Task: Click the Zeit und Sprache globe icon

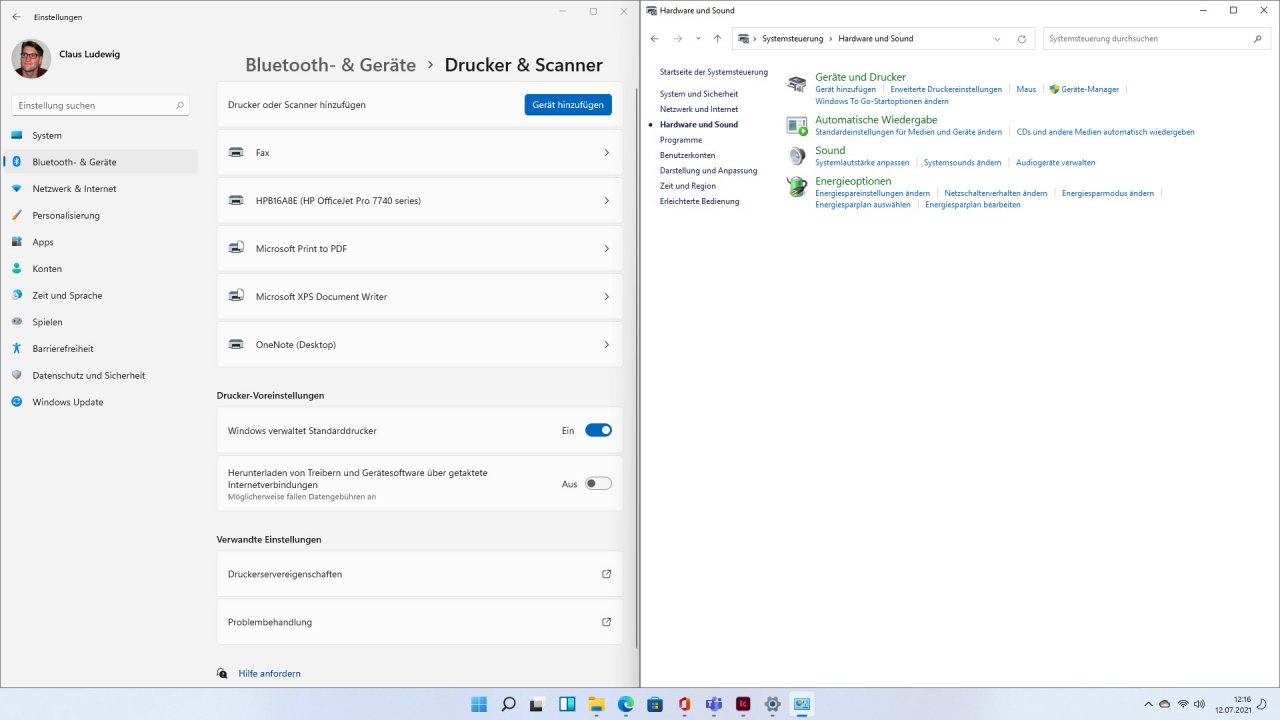Action: [16, 295]
